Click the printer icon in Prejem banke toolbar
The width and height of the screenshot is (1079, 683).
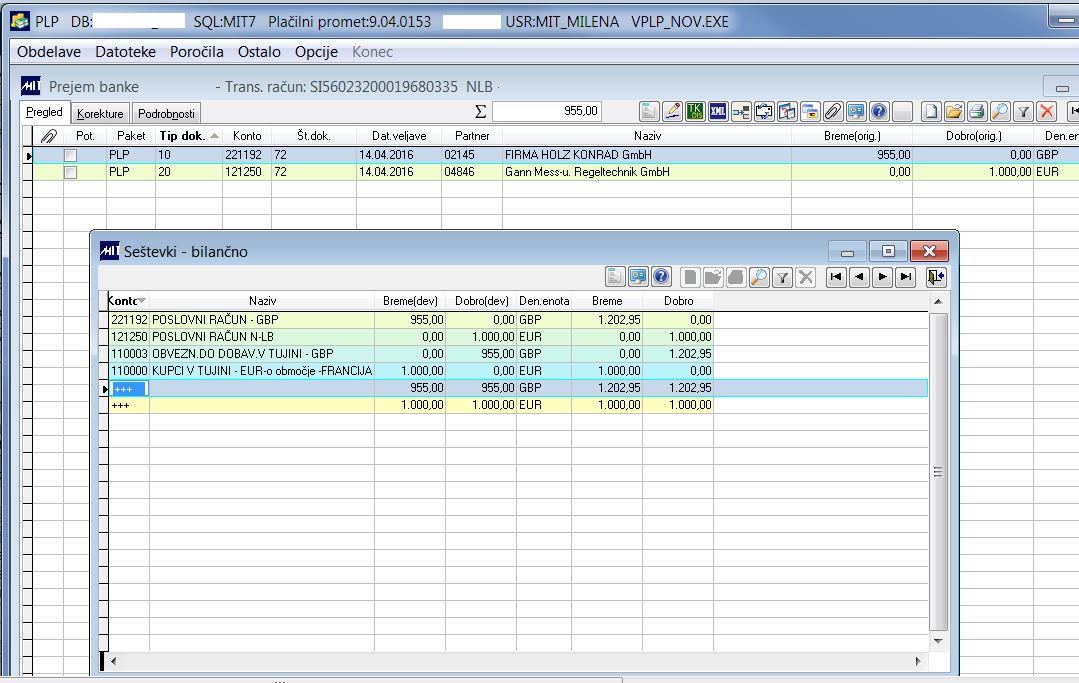tap(976, 111)
